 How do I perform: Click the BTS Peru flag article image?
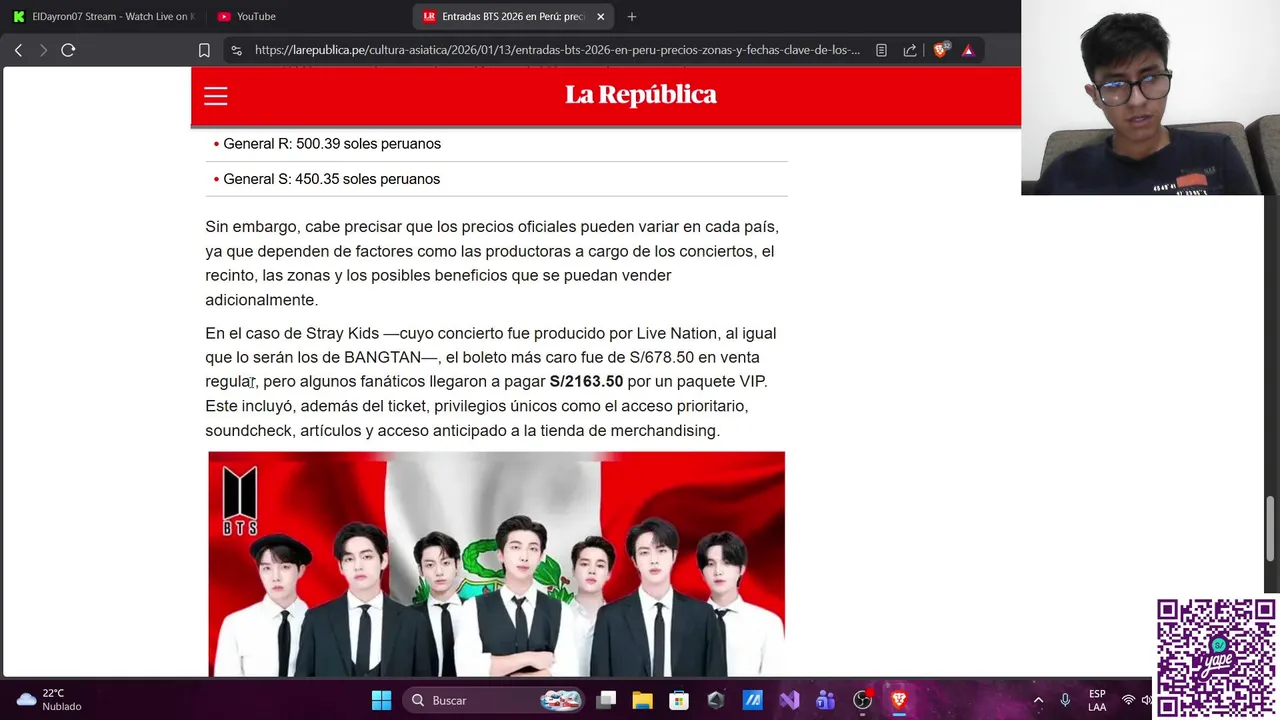pyautogui.click(x=497, y=564)
